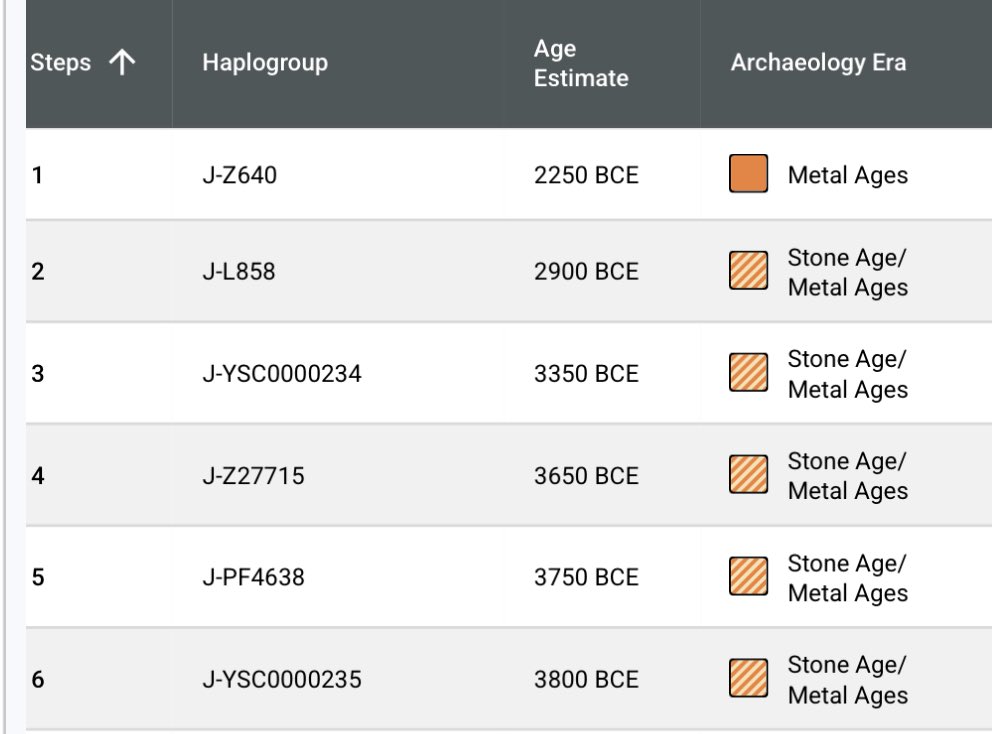This screenshot has height=734, width=992.
Task: Click striped era swatch in J-YSC0000235 row
Action: [x=749, y=680]
